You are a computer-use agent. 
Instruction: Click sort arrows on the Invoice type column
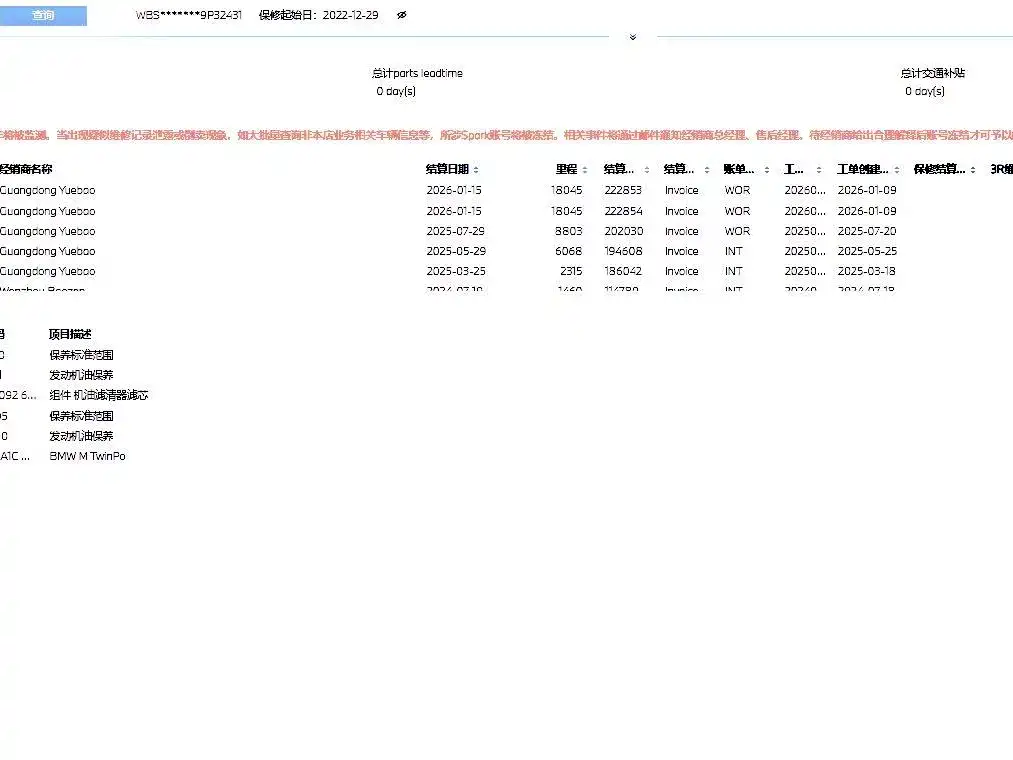(x=707, y=170)
